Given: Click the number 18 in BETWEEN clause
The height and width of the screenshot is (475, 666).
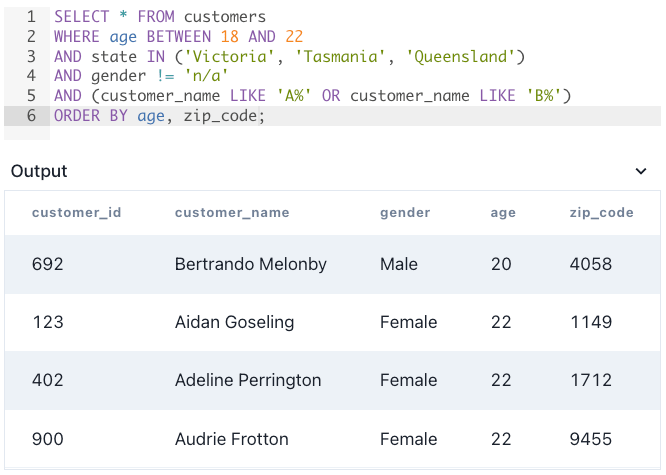Looking at the screenshot, I should tap(229, 37).
